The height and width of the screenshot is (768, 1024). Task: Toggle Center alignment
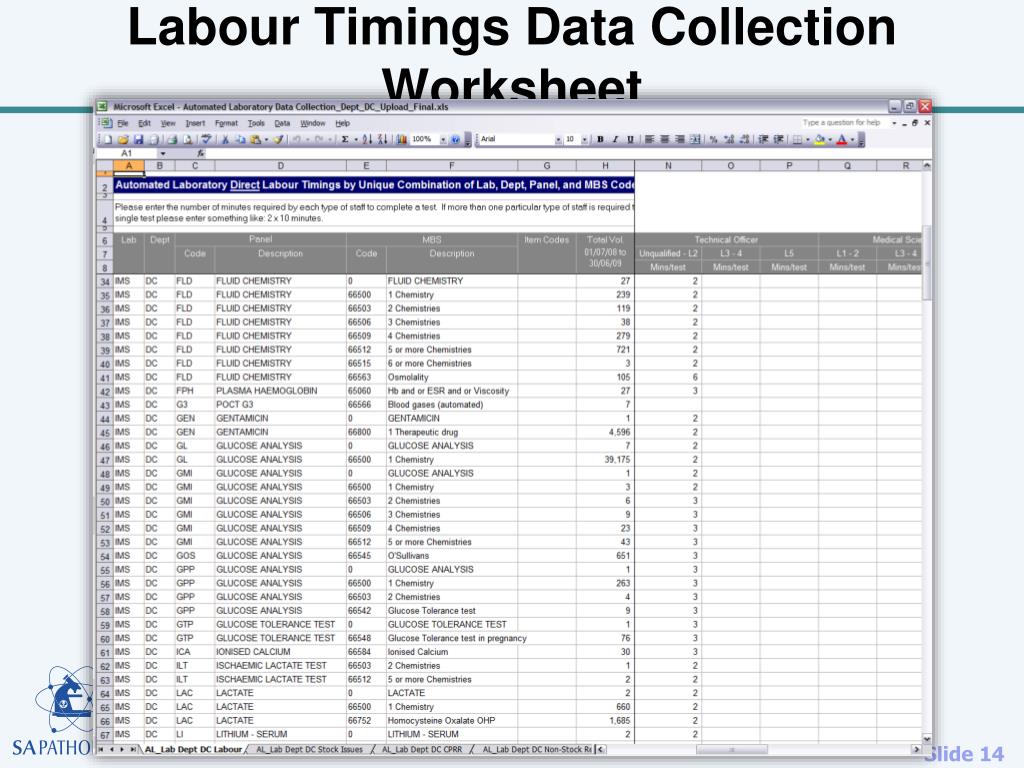tap(664, 139)
